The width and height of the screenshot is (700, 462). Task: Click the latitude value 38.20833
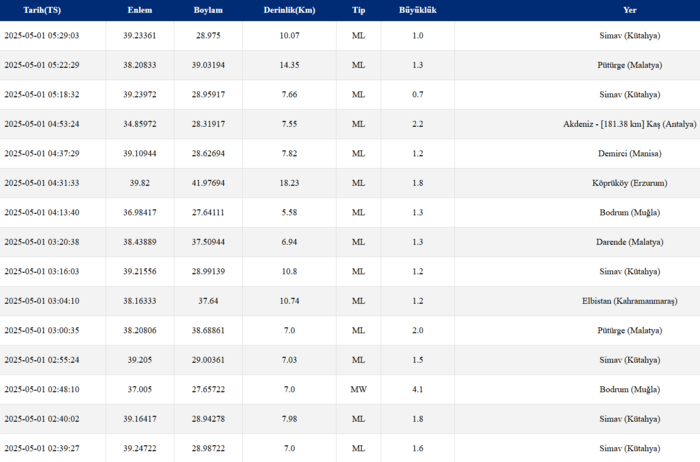140,65
